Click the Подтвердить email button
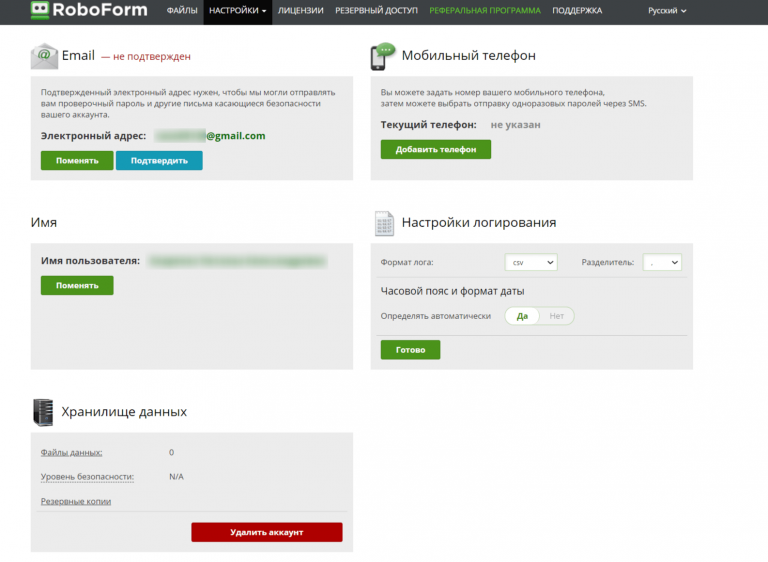768x562 pixels. pyautogui.click(x=159, y=160)
